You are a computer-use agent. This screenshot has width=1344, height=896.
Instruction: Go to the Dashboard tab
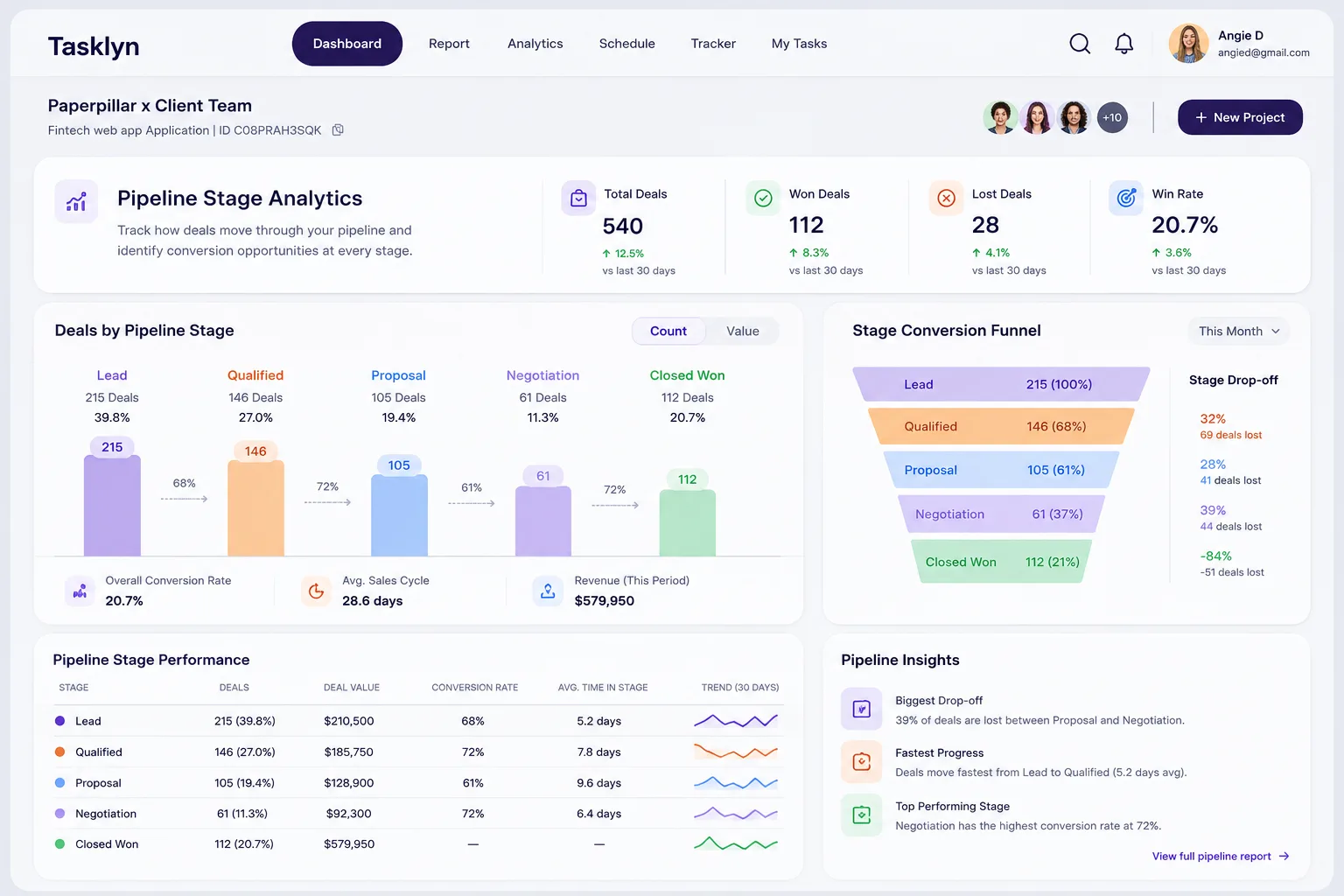click(x=347, y=44)
